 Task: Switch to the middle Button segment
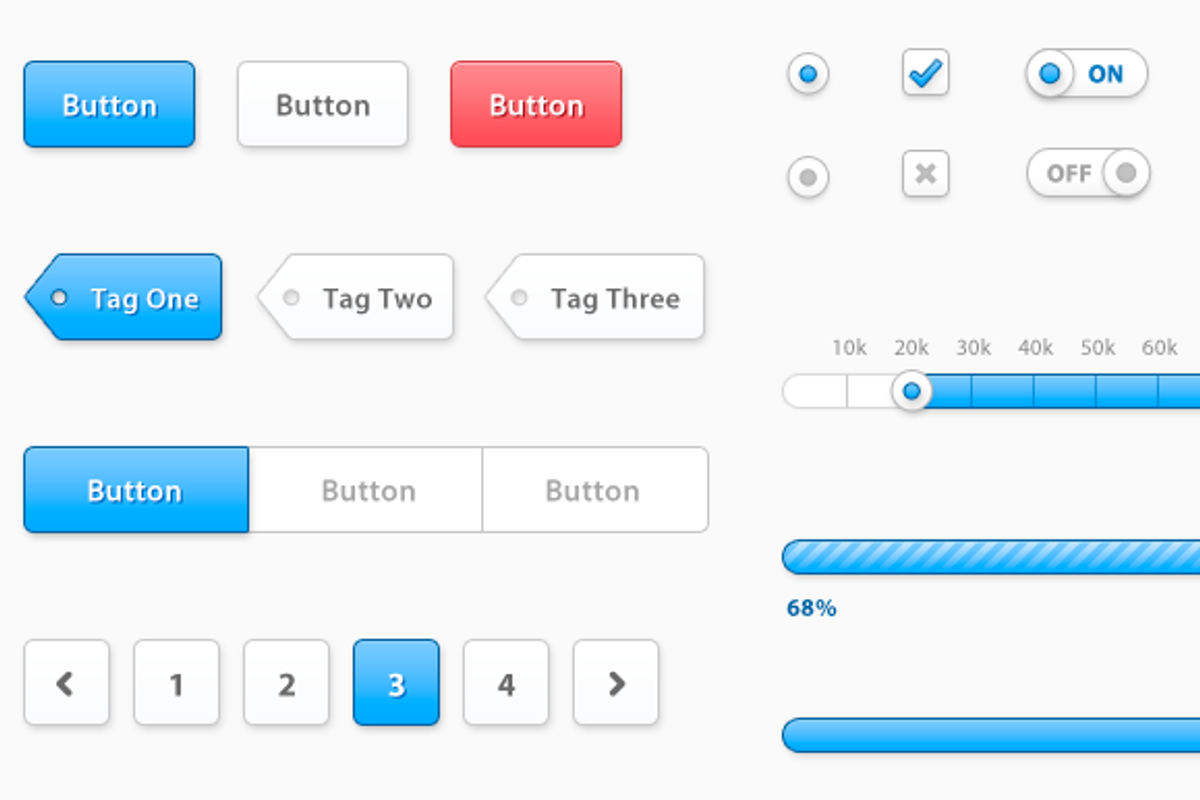pos(368,490)
